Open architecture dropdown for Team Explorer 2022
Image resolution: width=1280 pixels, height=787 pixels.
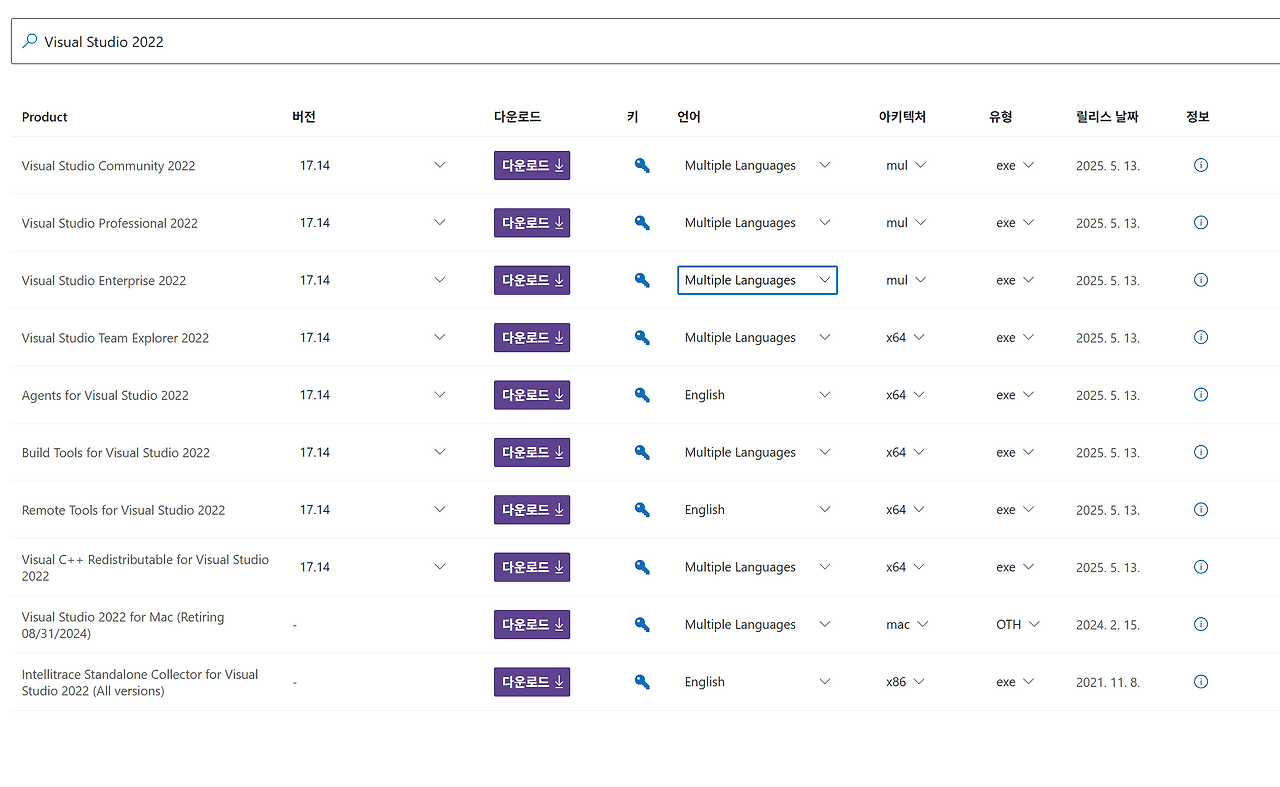[x=905, y=338]
